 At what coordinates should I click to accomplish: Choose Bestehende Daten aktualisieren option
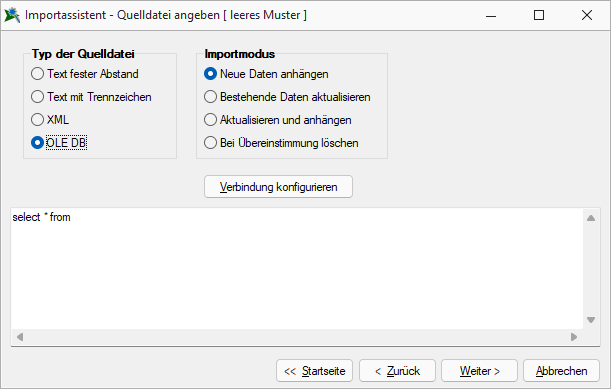pos(287,97)
